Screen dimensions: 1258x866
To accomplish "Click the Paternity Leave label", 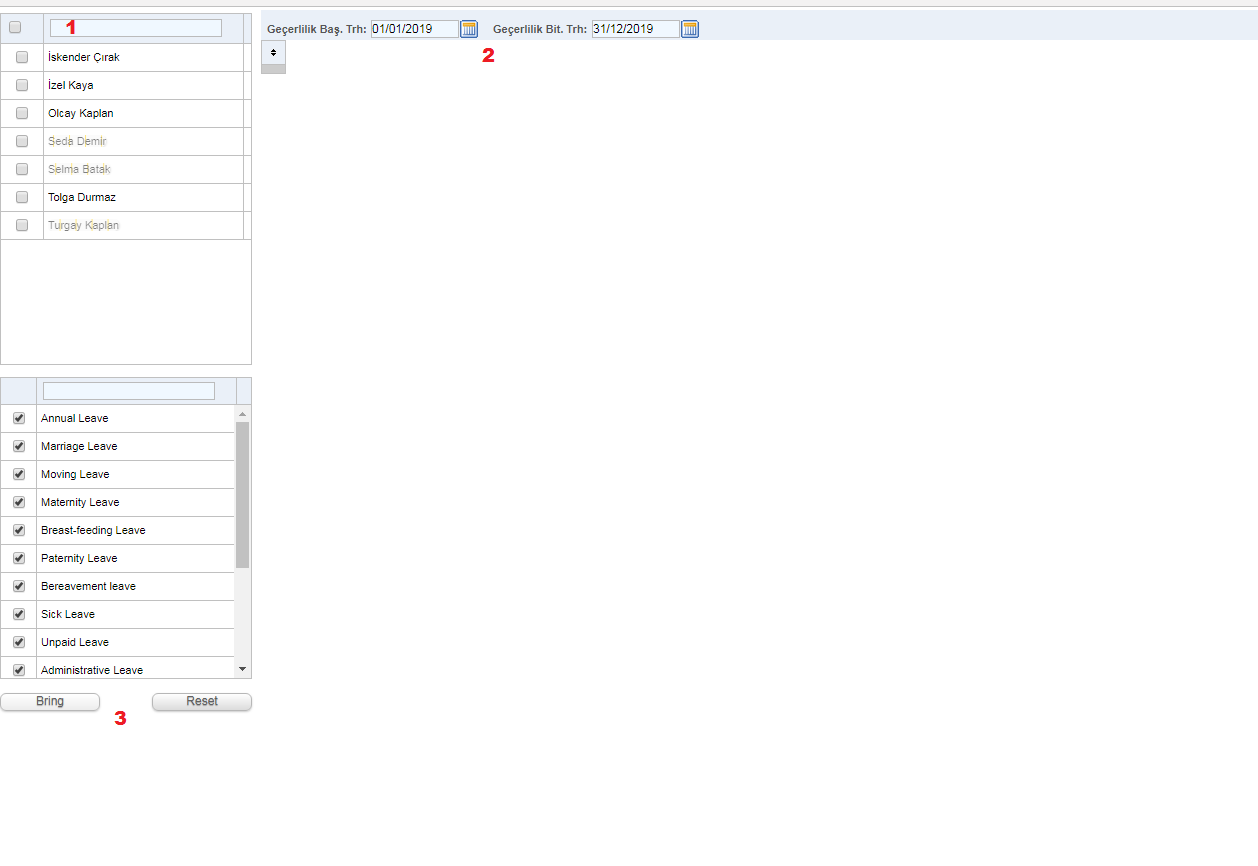I will (79, 558).
